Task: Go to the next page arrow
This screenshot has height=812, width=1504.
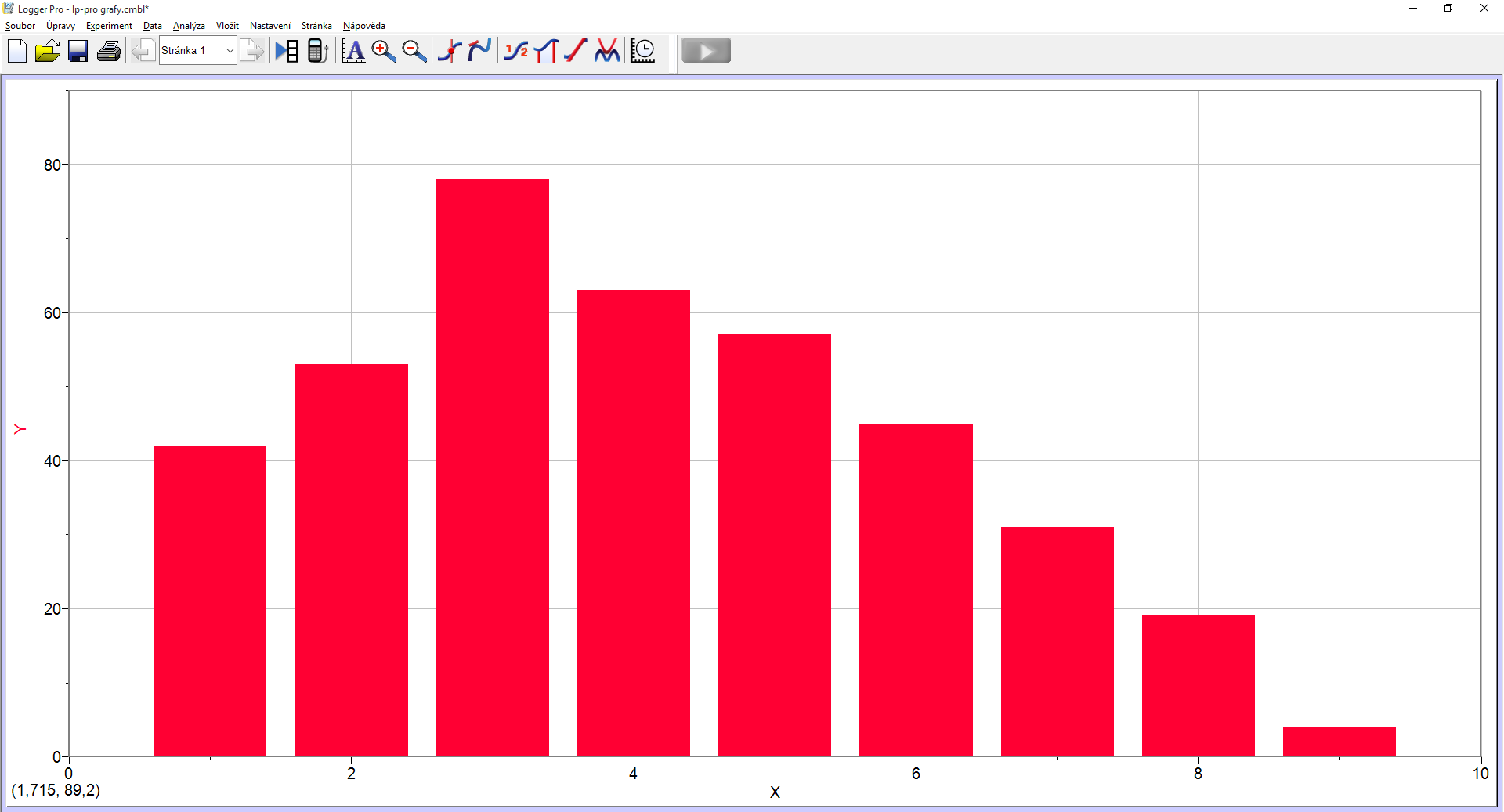Action: pos(251,51)
